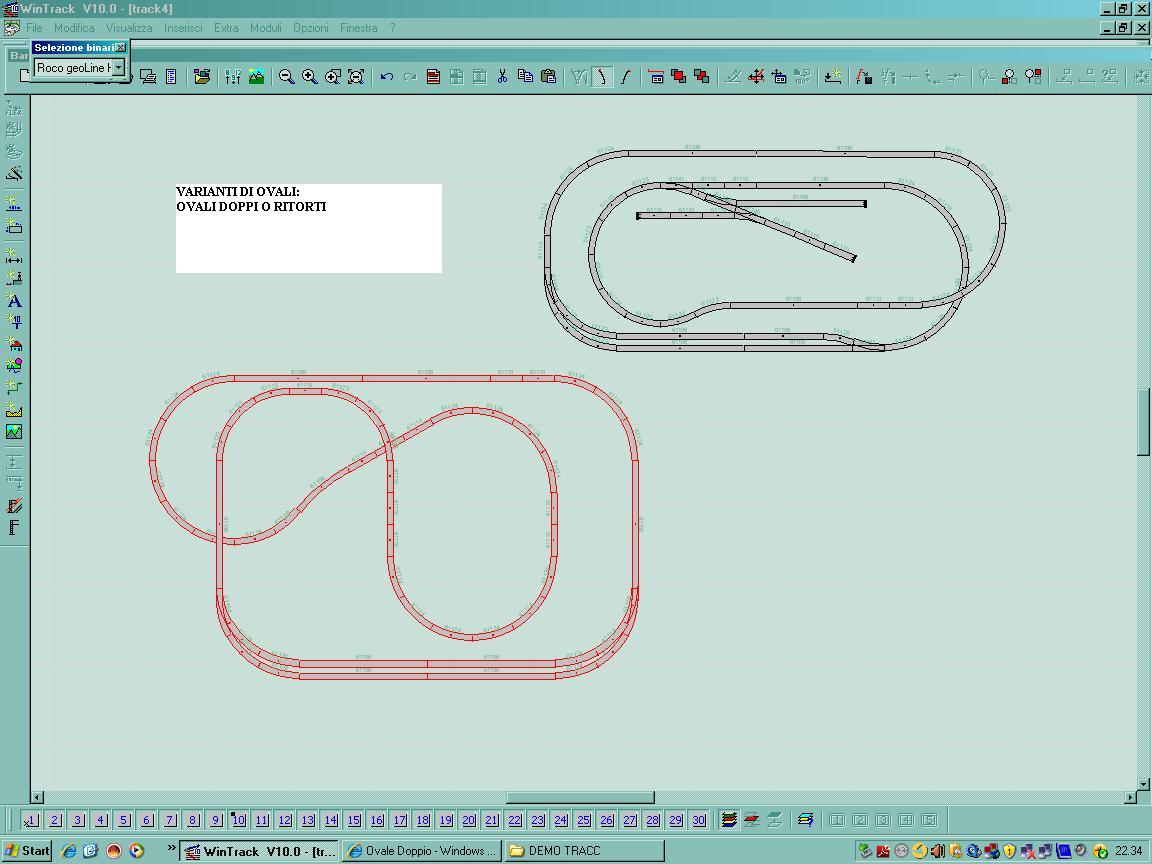Screen dimensions: 1152x864
Task: Click the horizontal scrollbar thumb
Action: click(x=580, y=797)
